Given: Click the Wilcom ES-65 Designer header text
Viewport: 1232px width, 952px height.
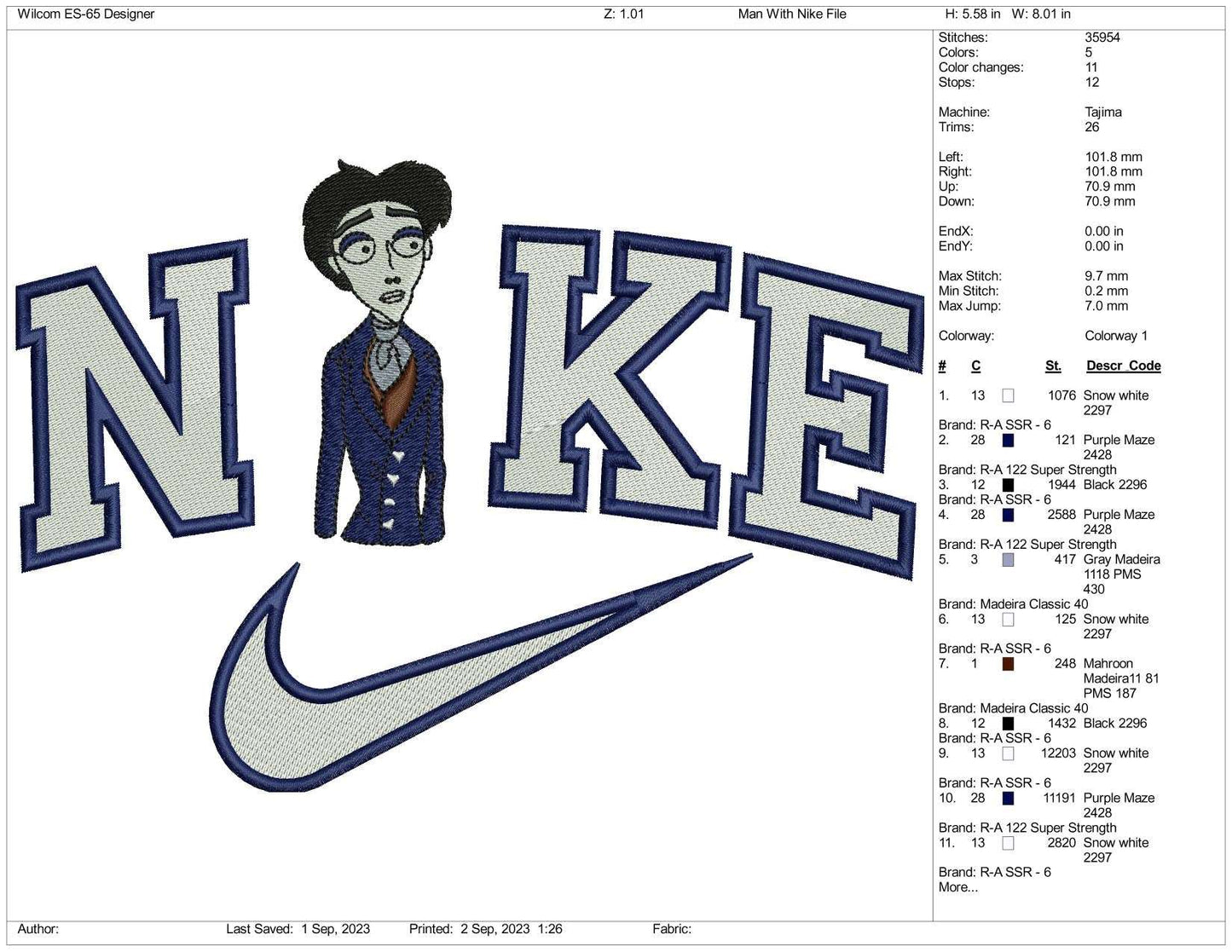Looking at the screenshot, I should 86,14.
